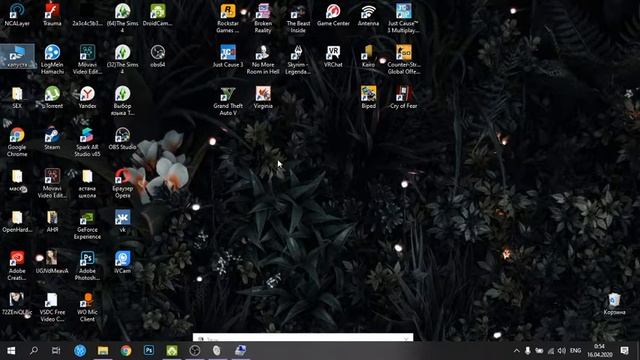This screenshot has height=360, width=640.
Task: Select the Virginia game icon
Action: [x=263, y=98]
